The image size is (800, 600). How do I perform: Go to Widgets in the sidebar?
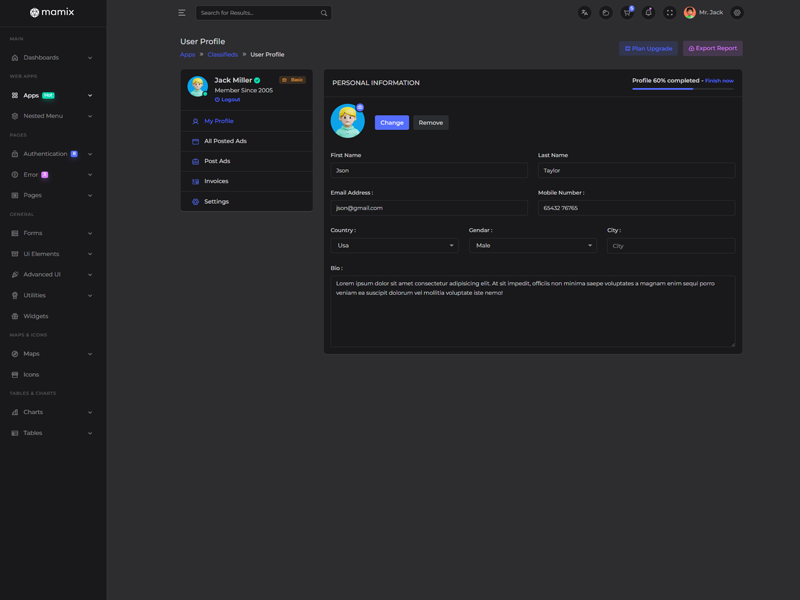coord(36,316)
